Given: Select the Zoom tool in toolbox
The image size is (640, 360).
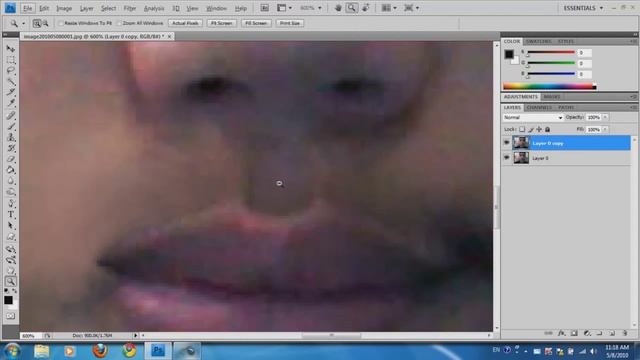Looking at the screenshot, I should coord(11,281).
